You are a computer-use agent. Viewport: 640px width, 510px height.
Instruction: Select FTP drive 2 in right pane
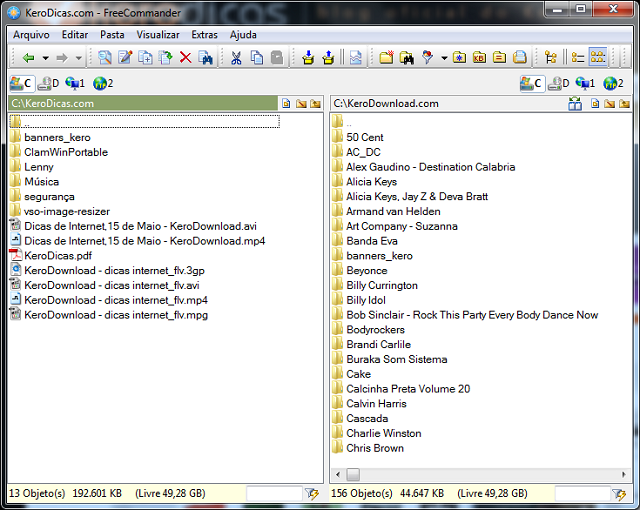613,84
